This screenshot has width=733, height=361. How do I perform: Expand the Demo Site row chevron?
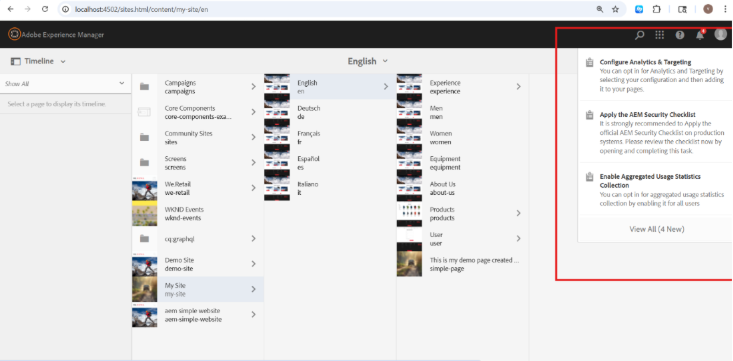253,264
